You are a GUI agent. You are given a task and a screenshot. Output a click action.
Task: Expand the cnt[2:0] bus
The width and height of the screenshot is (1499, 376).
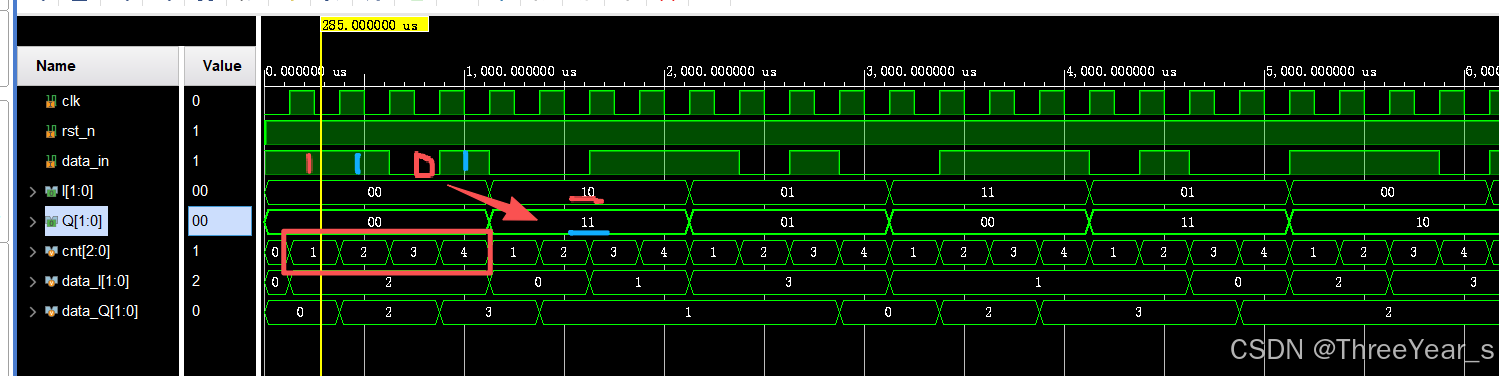pos(33,251)
